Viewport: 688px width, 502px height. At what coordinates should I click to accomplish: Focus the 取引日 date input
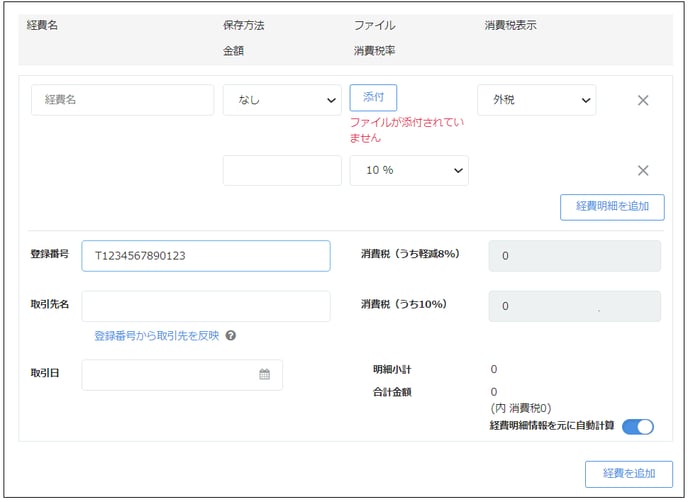170,375
